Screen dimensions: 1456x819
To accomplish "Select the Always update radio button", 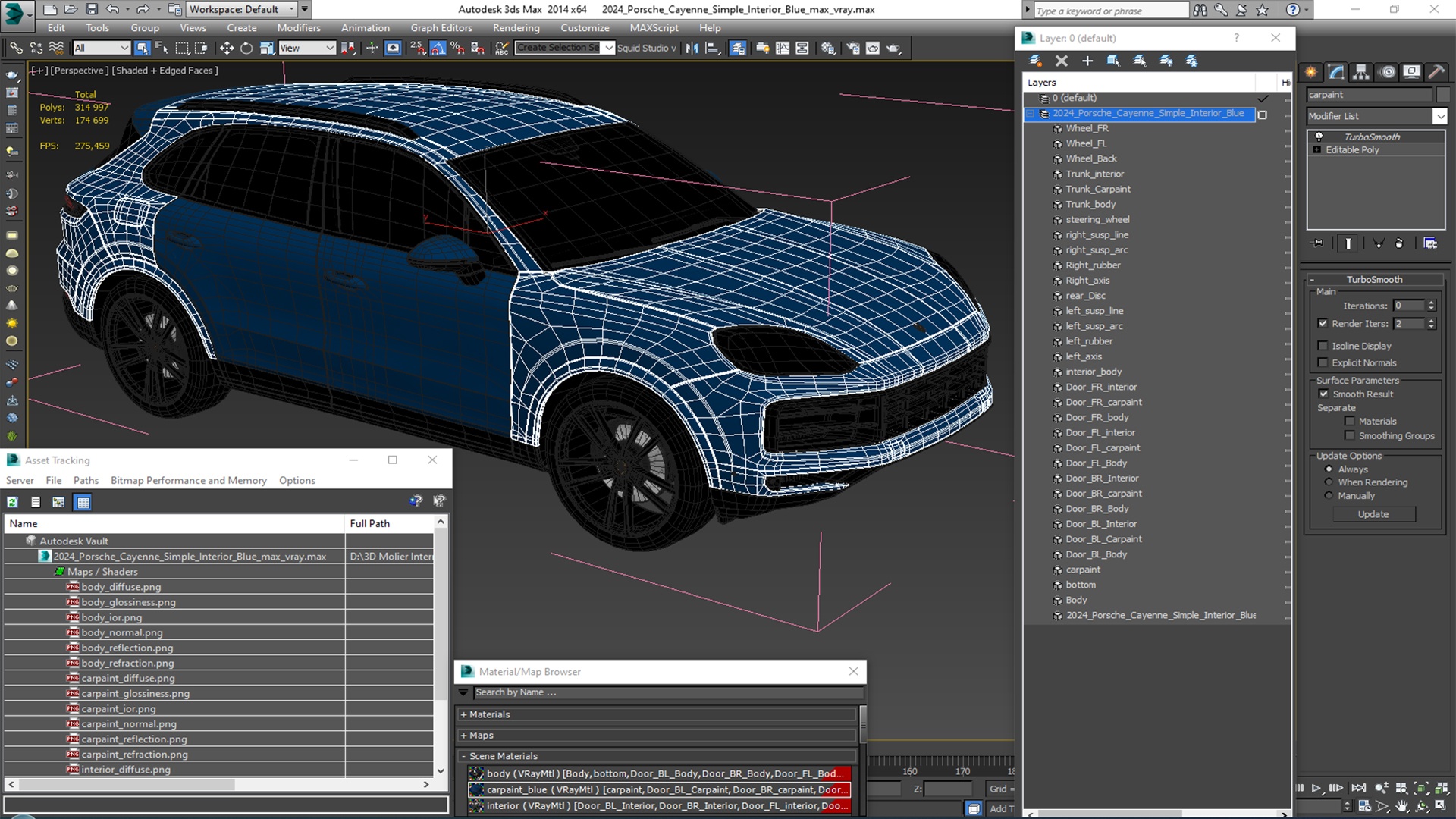I will pyautogui.click(x=1329, y=469).
